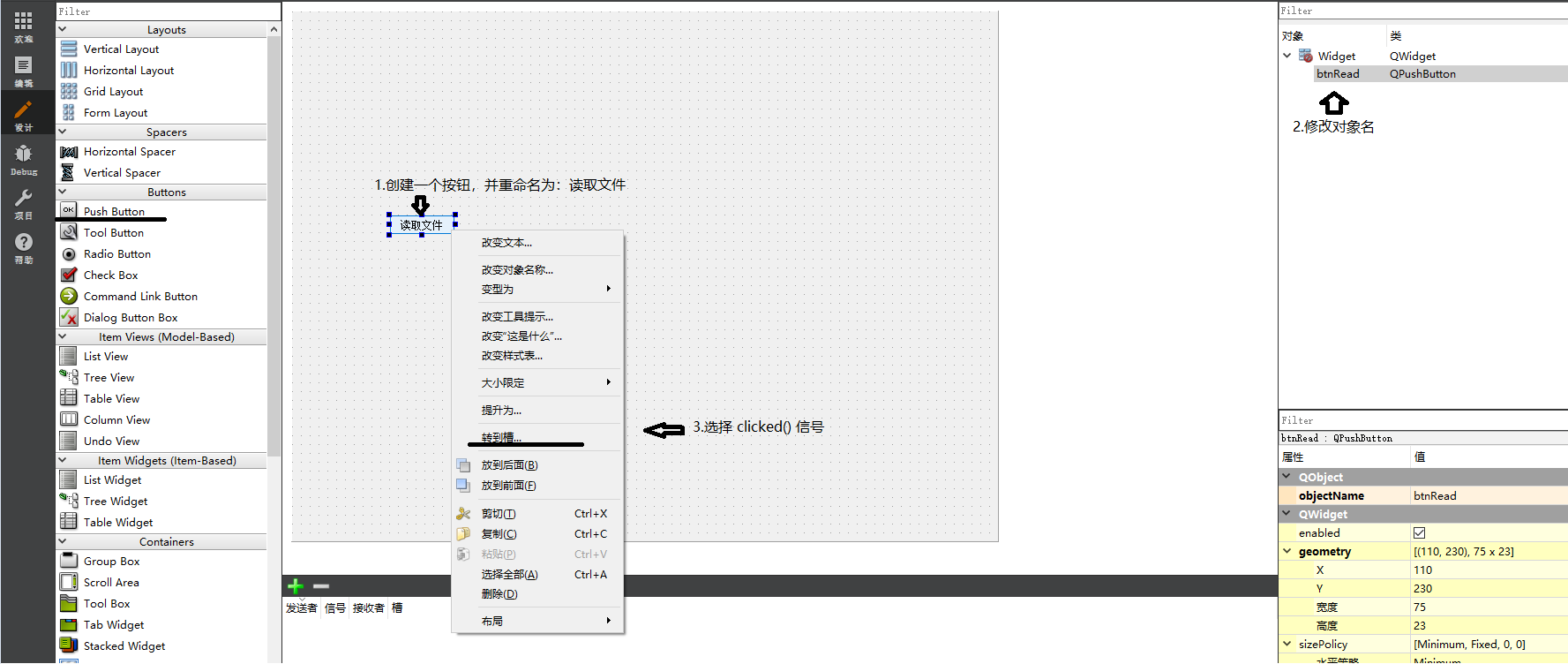Remove connection with the minus icon
This screenshot has width=1568, height=664.
321,586
